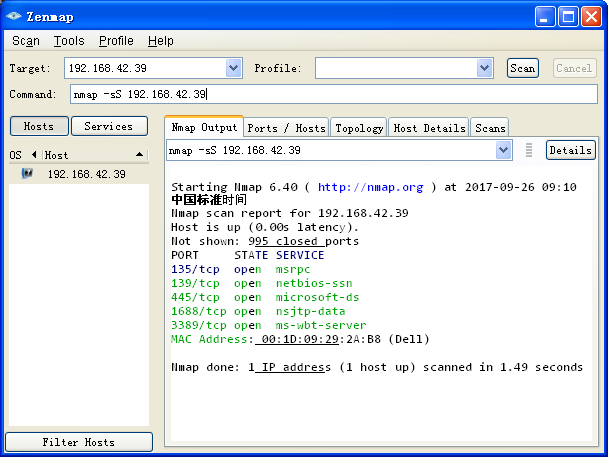This screenshot has width=608, height=457.
Task: Click the 139/tcp netbios-ssn line
Action: pos(262,283)
